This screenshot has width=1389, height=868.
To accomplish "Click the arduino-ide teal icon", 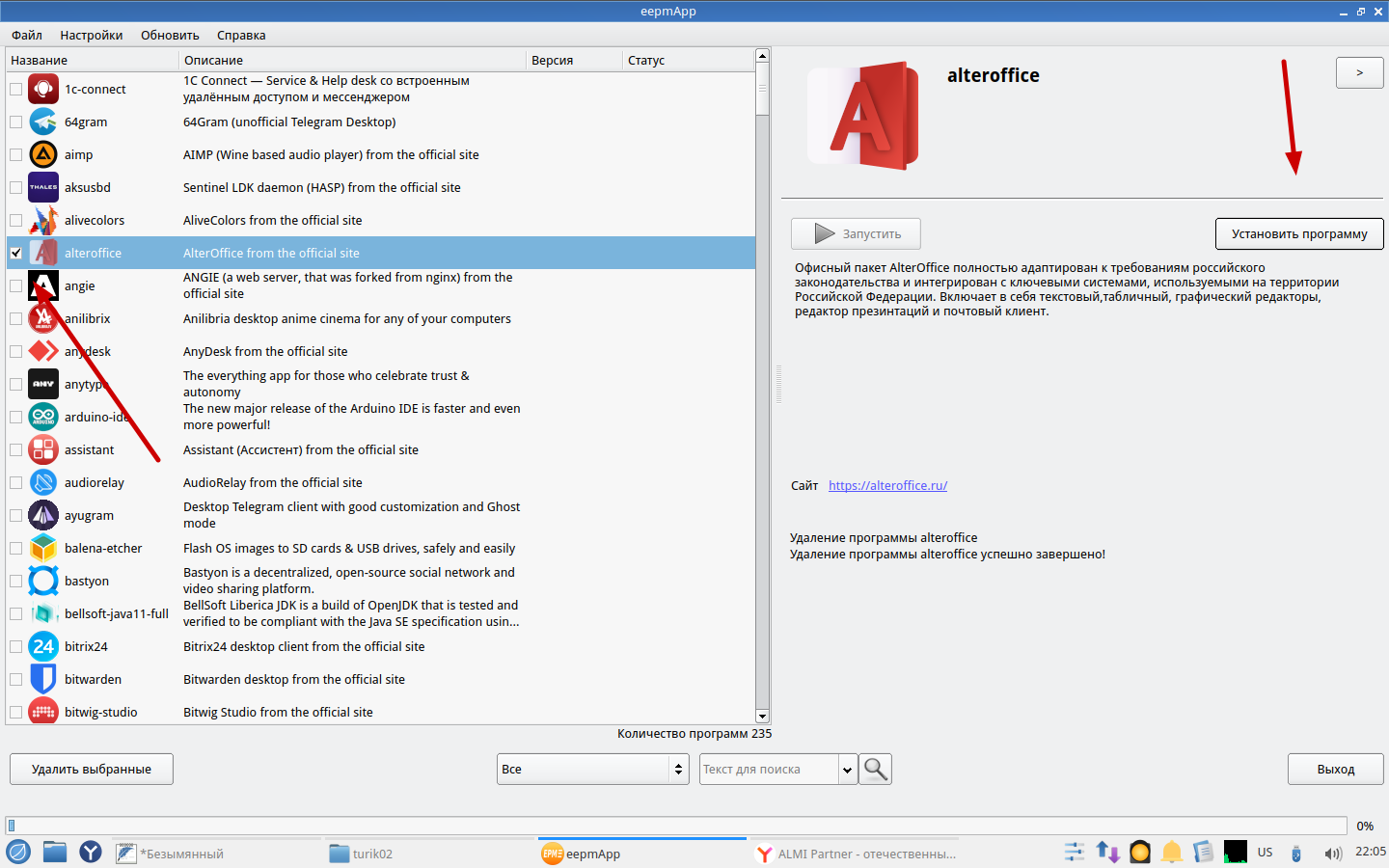I will click(x=43, y=417).
